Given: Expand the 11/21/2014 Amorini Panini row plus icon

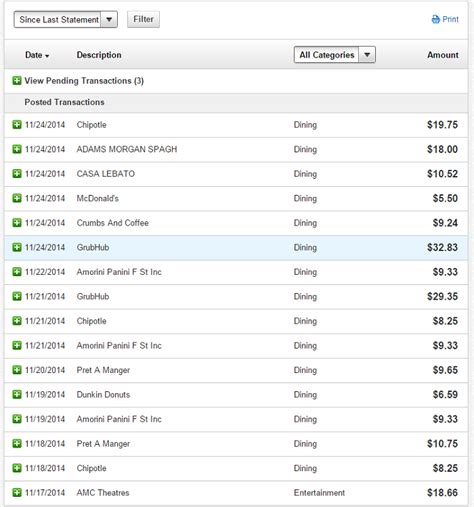Looking at the screenshot, I should (17, 346).
